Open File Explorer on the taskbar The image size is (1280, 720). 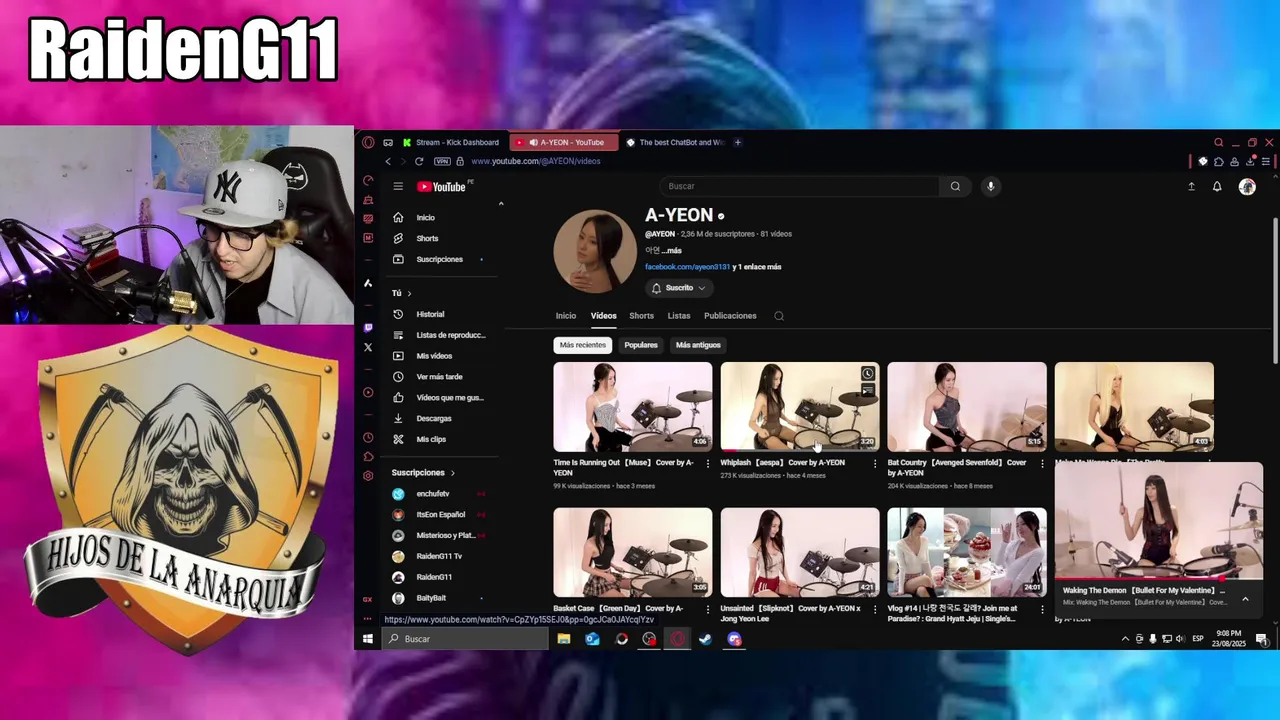pyautogui.click(x=564, y=639)
